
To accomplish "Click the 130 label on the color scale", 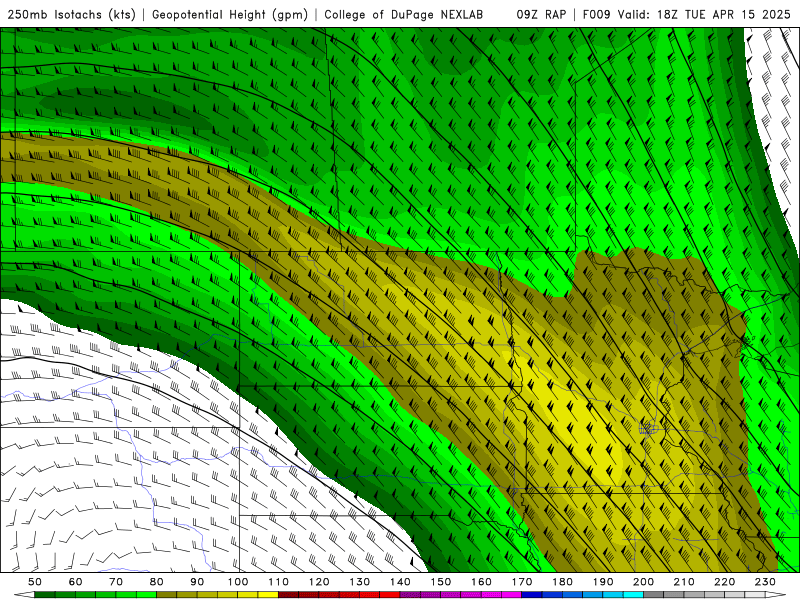I will click(360, 582).
